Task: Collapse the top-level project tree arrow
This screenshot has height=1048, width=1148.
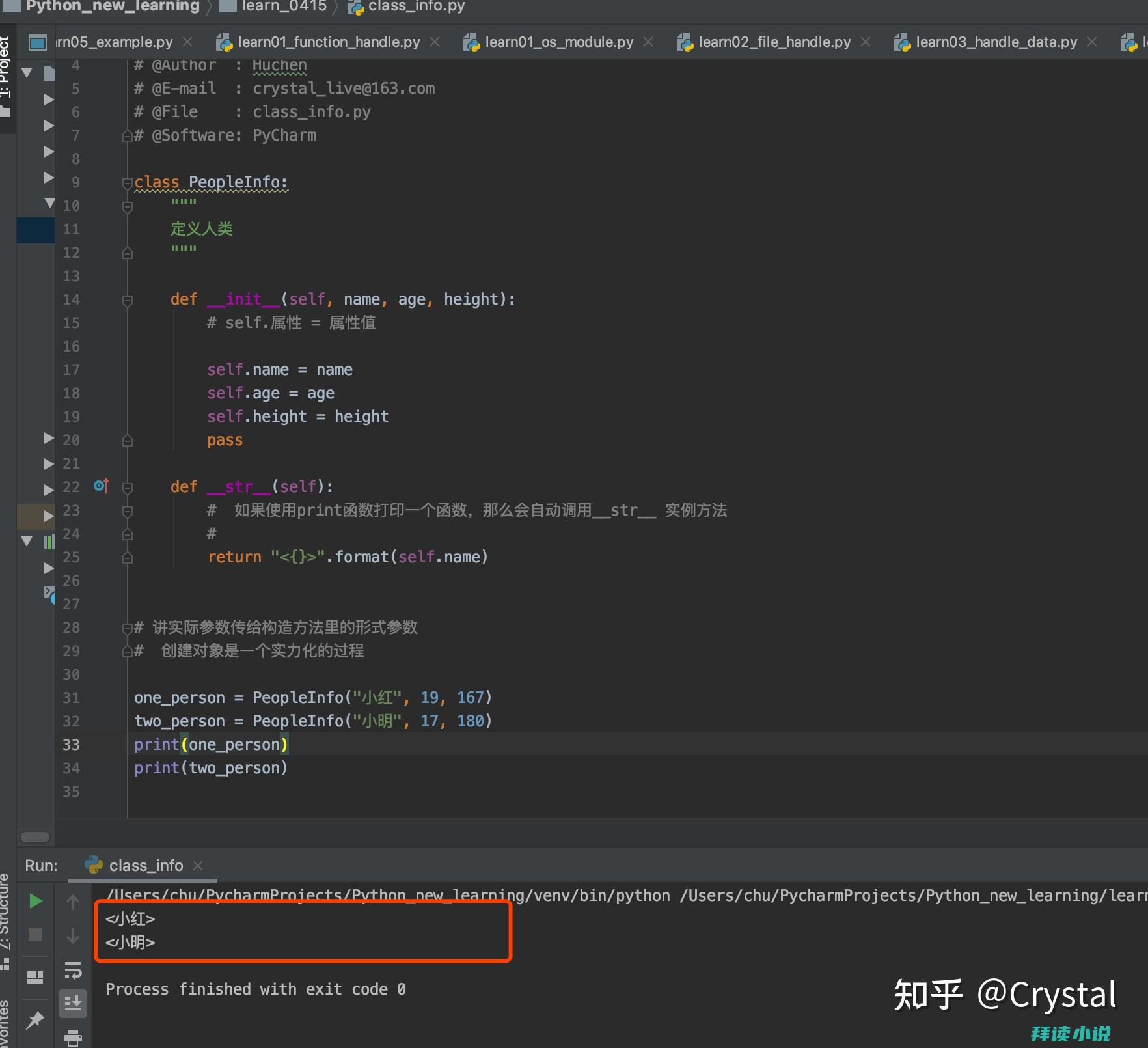Action: 27,73
